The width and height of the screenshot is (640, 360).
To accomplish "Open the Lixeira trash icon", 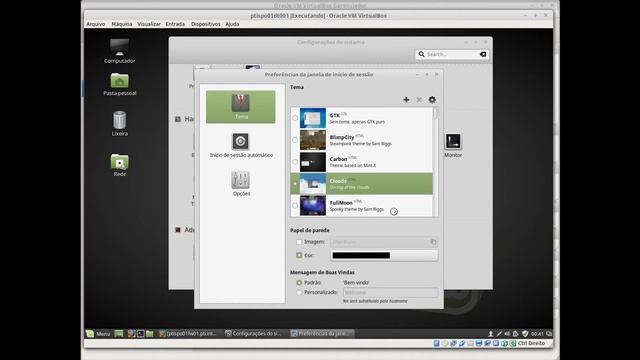I will tap(120, 124).
